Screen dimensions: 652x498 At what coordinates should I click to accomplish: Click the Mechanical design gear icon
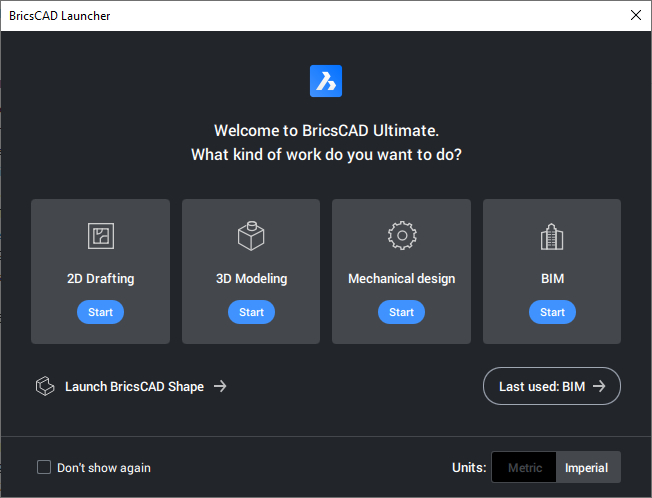tap(402, 236)
